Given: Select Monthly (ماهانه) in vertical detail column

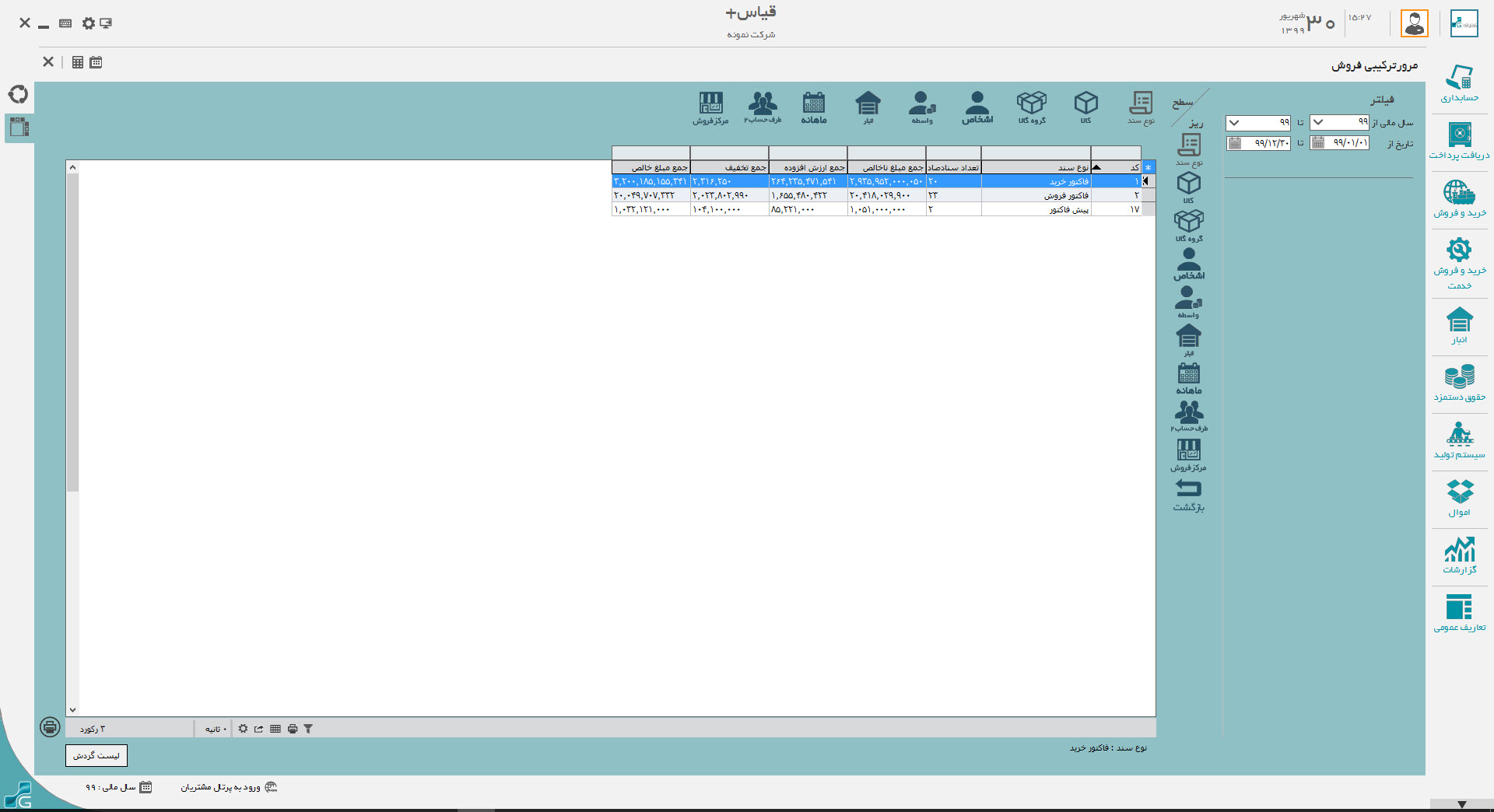Looking at the screenshot, I should pos(1189,378).
